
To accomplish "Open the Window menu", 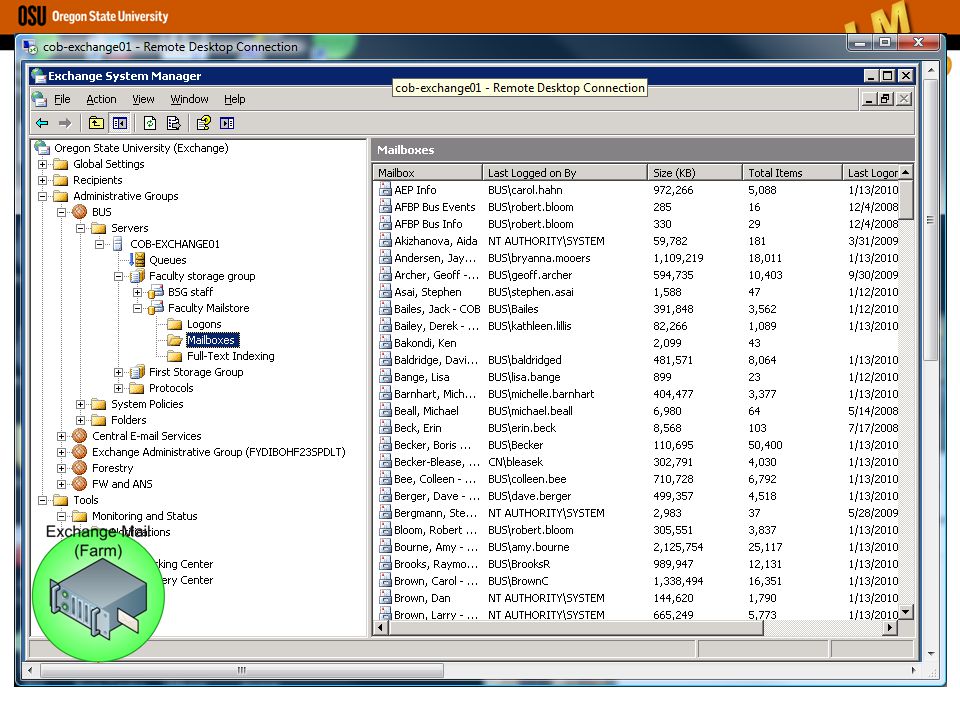I will tap(189, 99).
